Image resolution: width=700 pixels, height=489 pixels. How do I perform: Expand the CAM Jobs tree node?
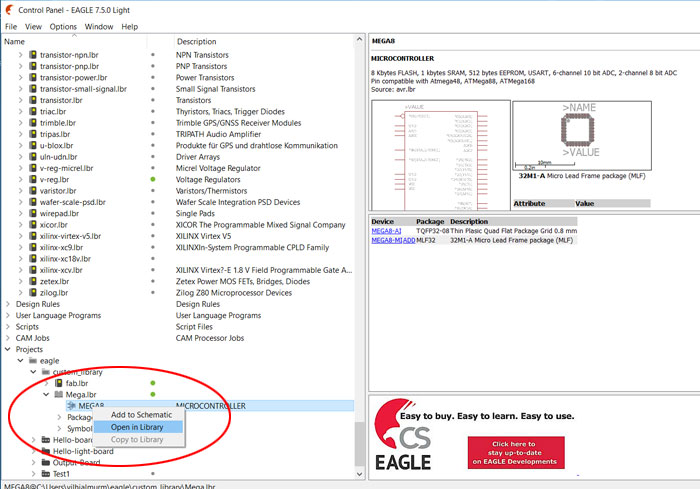coord(8,338)
